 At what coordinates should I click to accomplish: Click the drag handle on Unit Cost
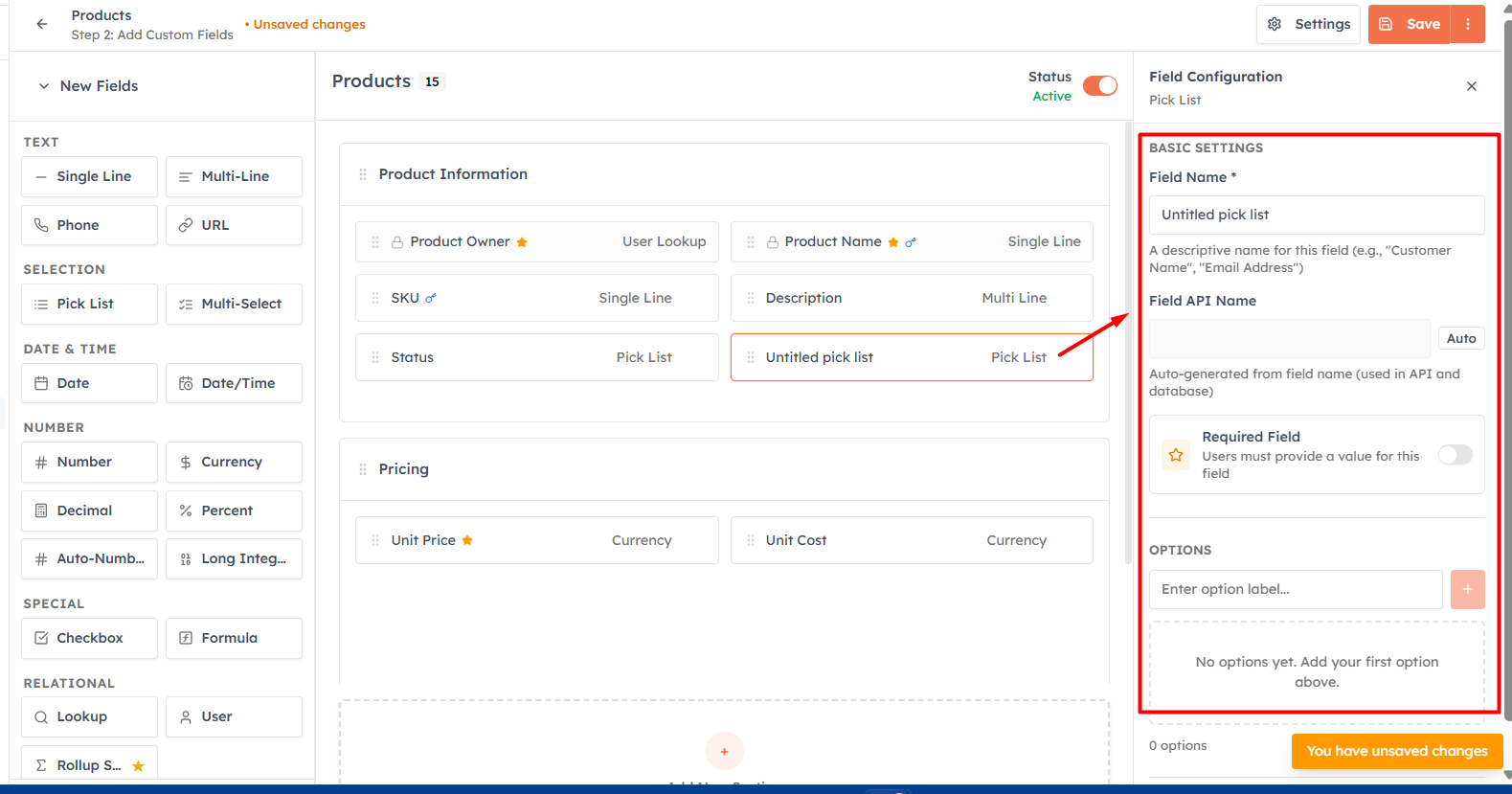point(751,540)
